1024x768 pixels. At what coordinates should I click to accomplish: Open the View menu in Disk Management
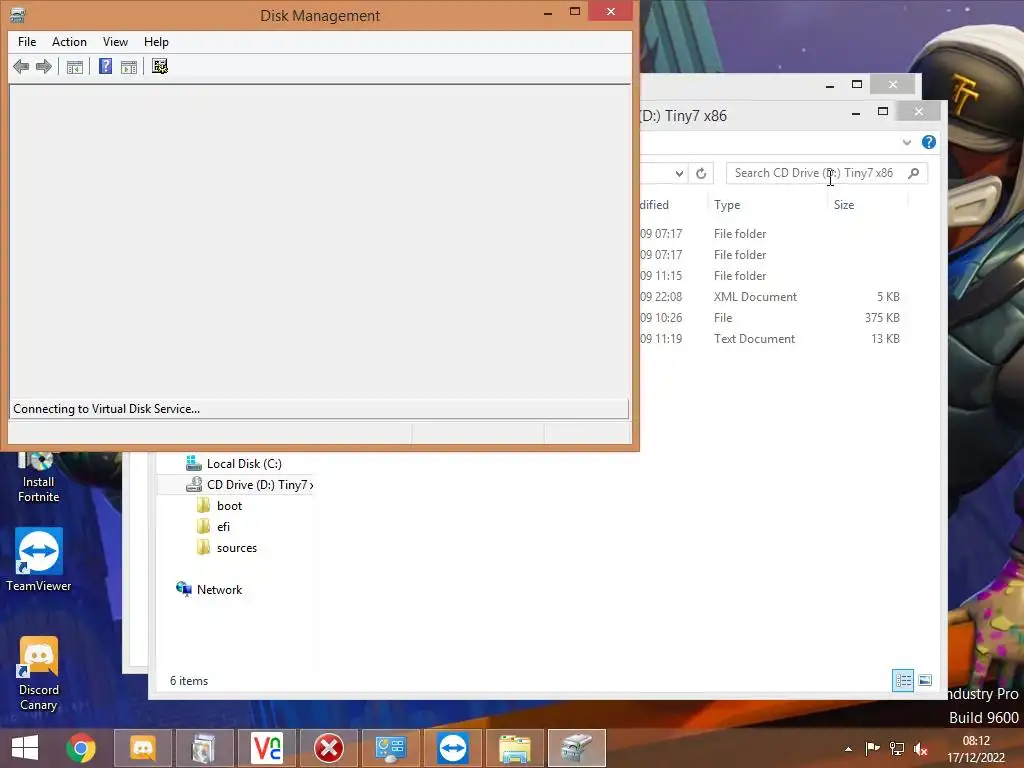click(x=115, y=42)
